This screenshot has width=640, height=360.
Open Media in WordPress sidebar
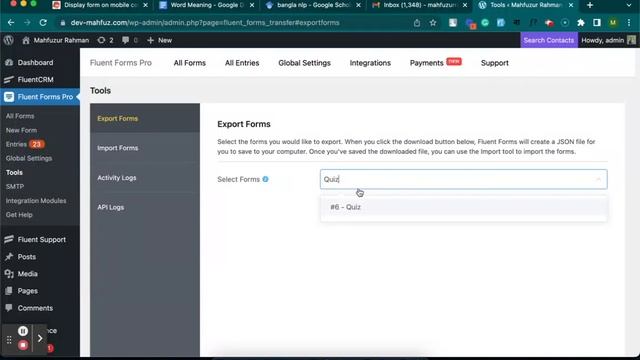pyautogui.click(x=40, y=274)
